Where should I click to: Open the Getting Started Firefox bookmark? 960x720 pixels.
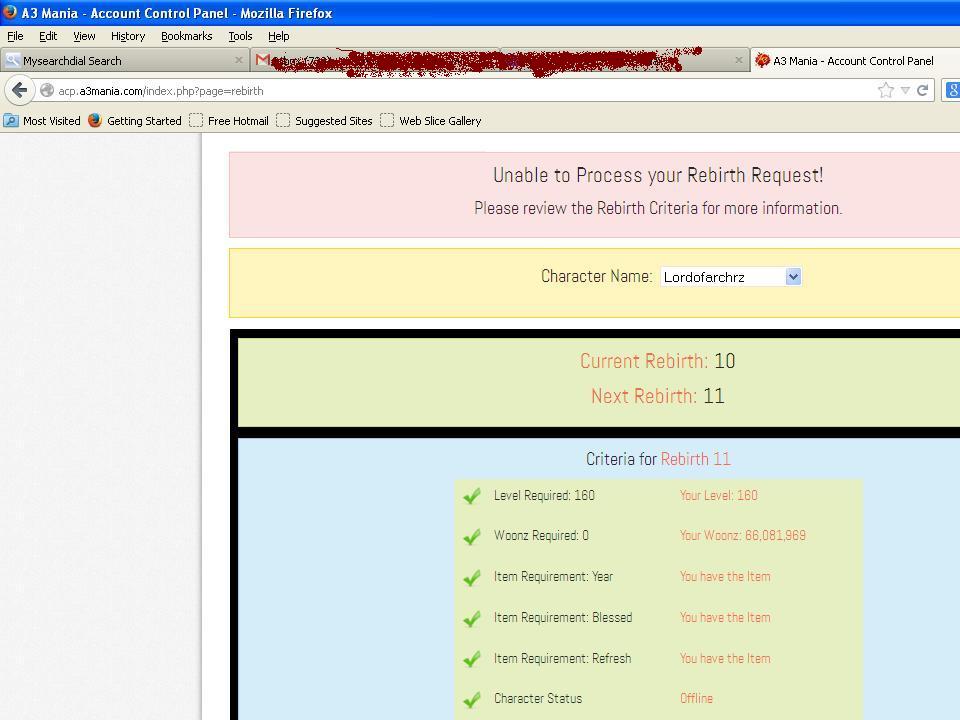click(135, 121)
